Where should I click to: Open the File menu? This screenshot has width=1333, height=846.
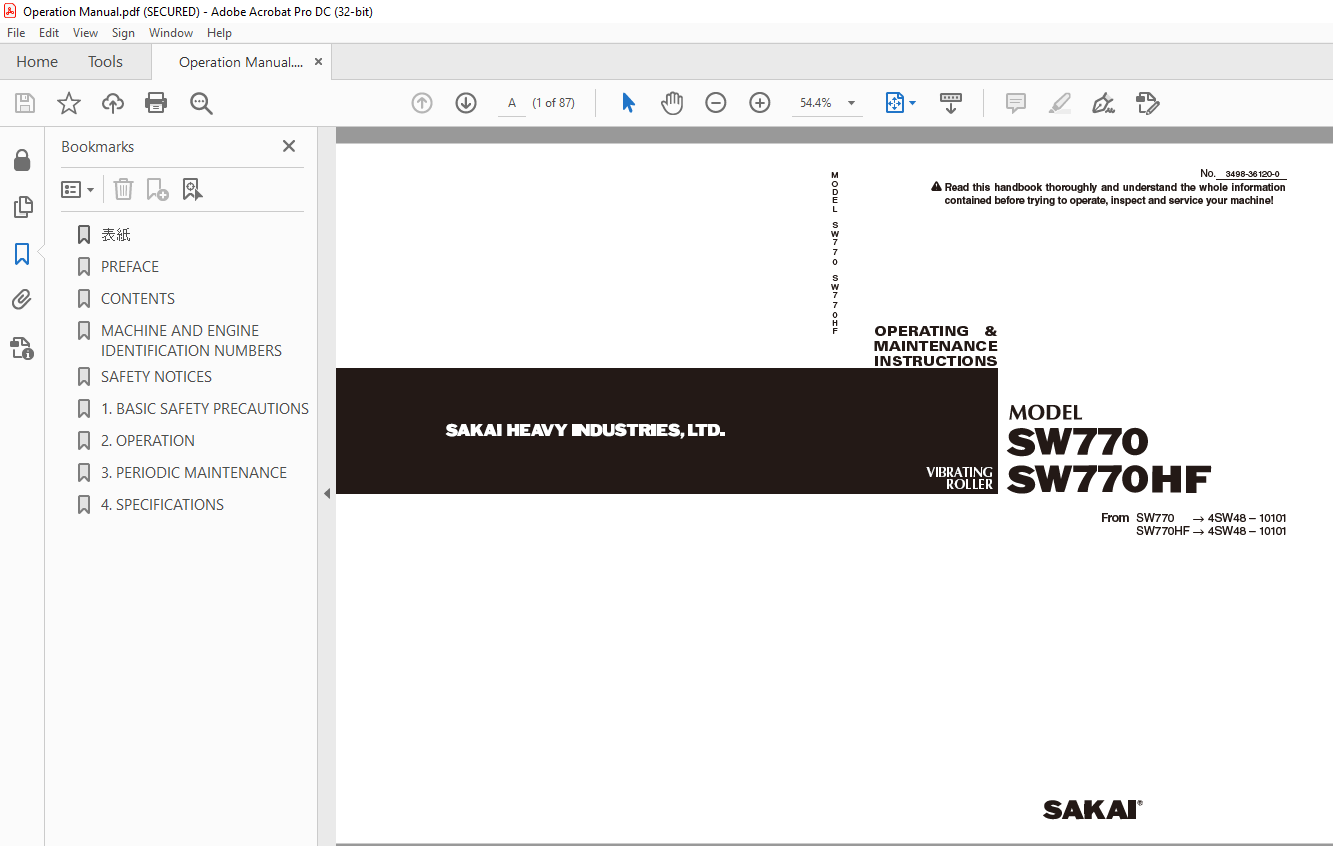coord(16,33)
